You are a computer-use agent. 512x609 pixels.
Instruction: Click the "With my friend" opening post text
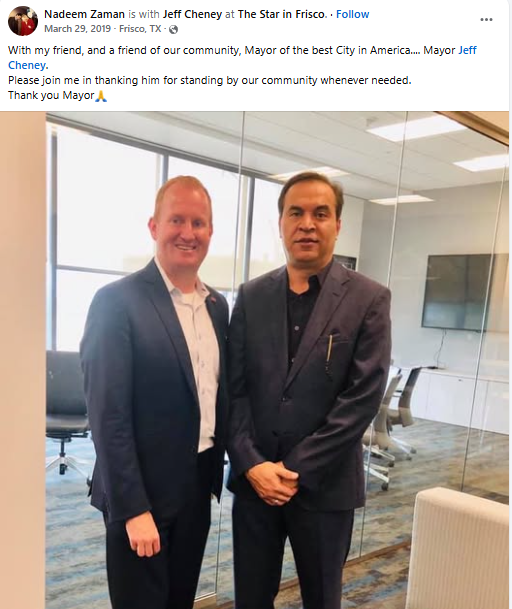(45, 50)
